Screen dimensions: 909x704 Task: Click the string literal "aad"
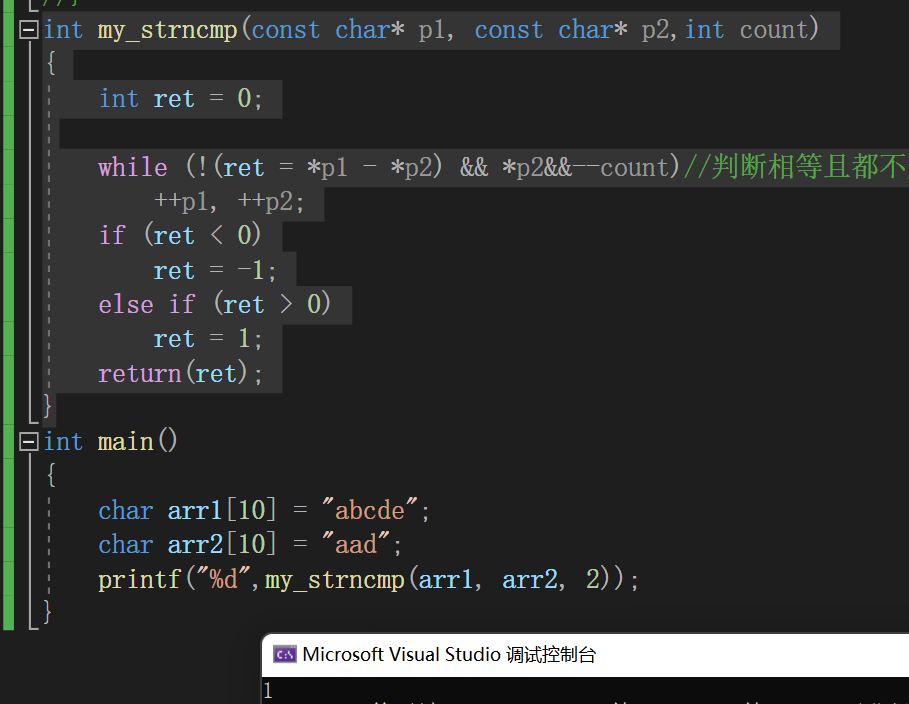click(356, 545)
